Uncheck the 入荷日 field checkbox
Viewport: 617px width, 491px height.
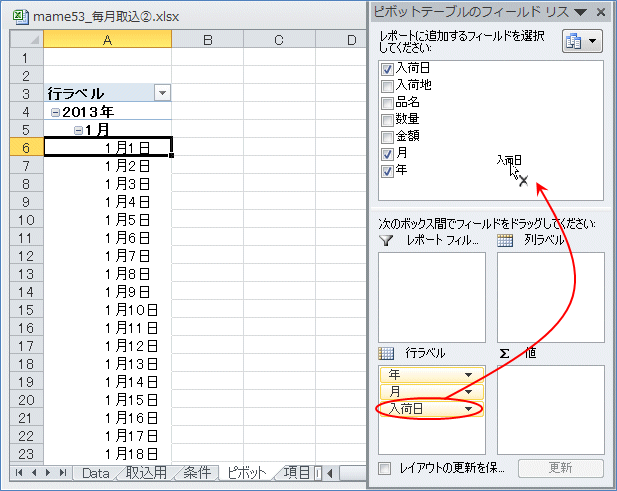click(x=387, y=69)
